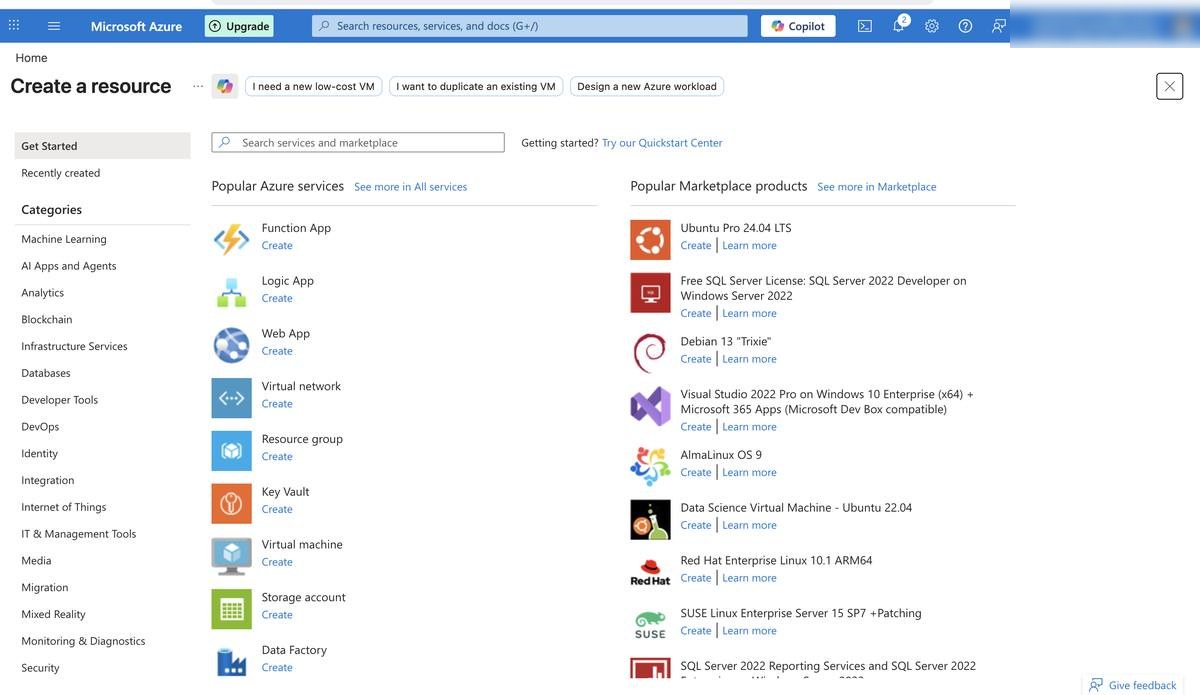Viewport: 1200px width, 695px height.
Task: Select the Machine Learning category
Action: click(64, 239)
